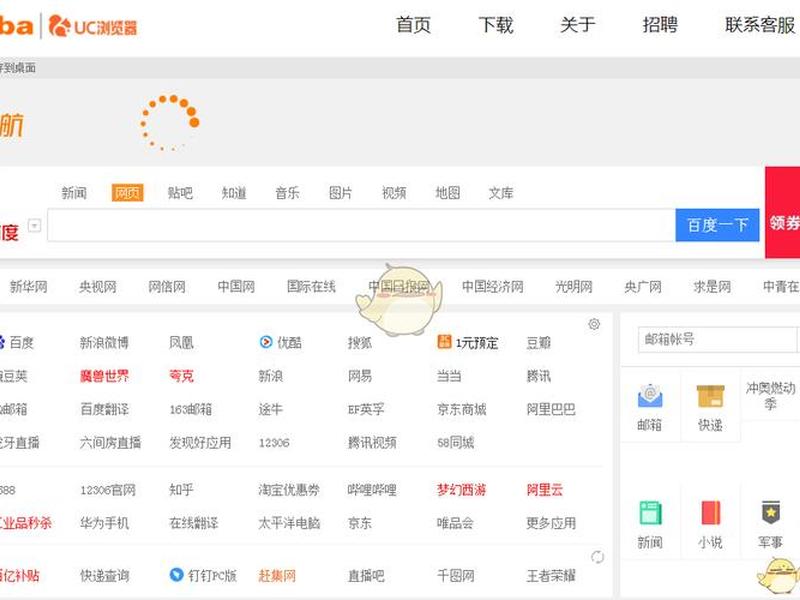800x600 pixels.
Task: Select the 网页 search tab
Action: pyautogui.click(x=127, y=193)
